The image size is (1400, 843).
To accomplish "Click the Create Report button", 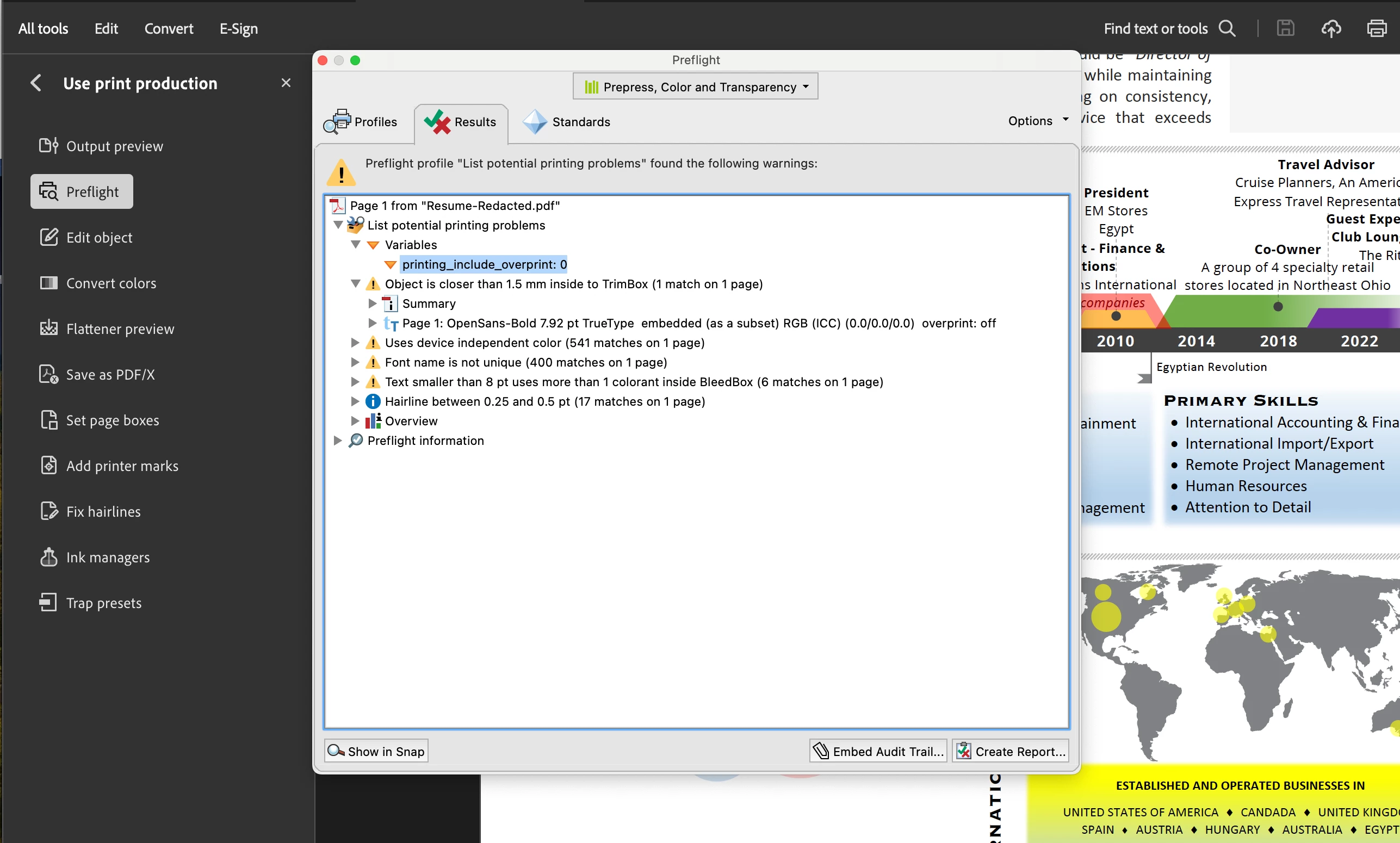I will [x=1011, y=751].
